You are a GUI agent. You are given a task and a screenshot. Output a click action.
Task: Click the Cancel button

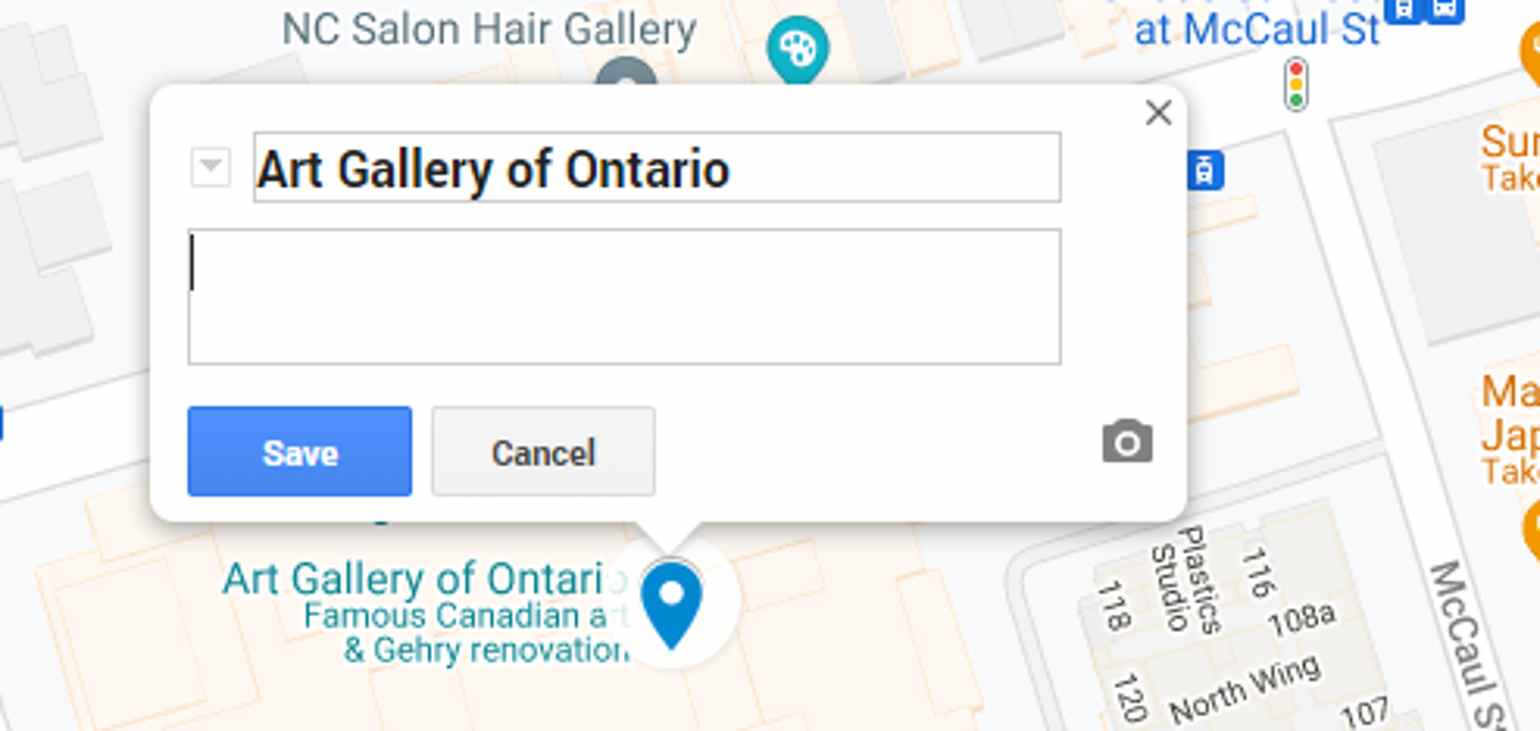point(542,452)
